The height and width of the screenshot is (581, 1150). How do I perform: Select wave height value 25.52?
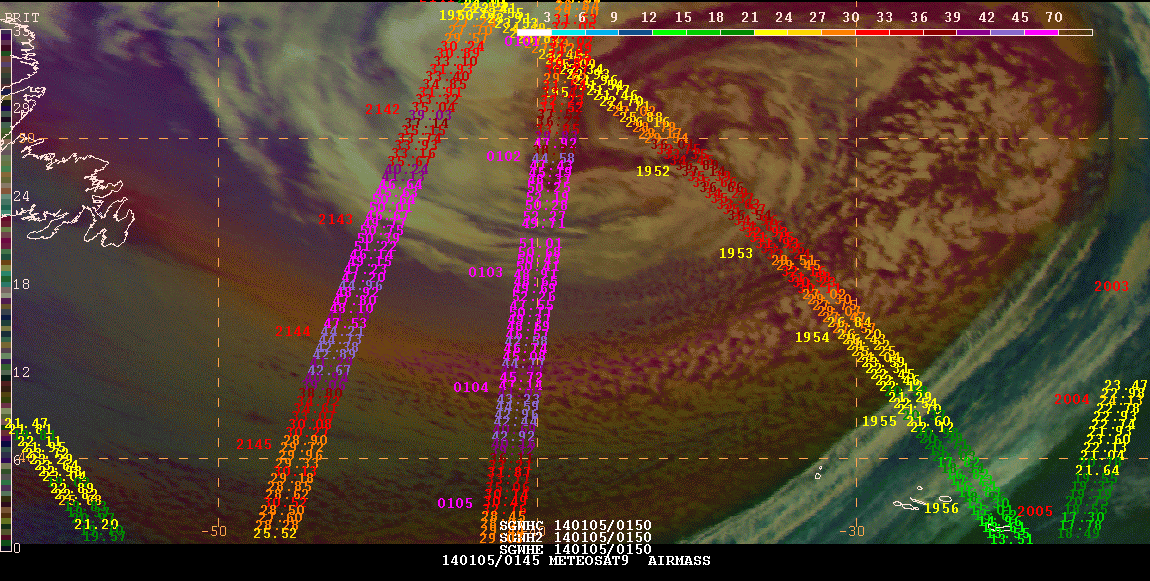275,534
